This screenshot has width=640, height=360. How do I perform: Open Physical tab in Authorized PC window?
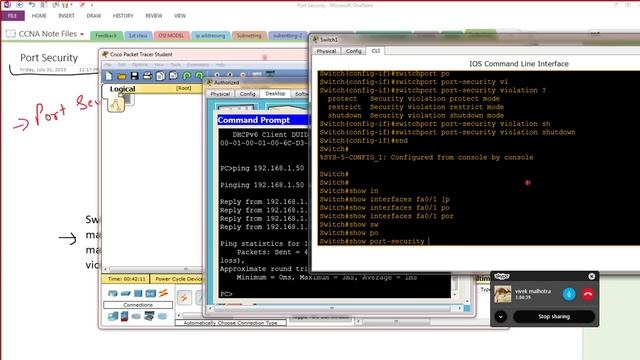220,94
